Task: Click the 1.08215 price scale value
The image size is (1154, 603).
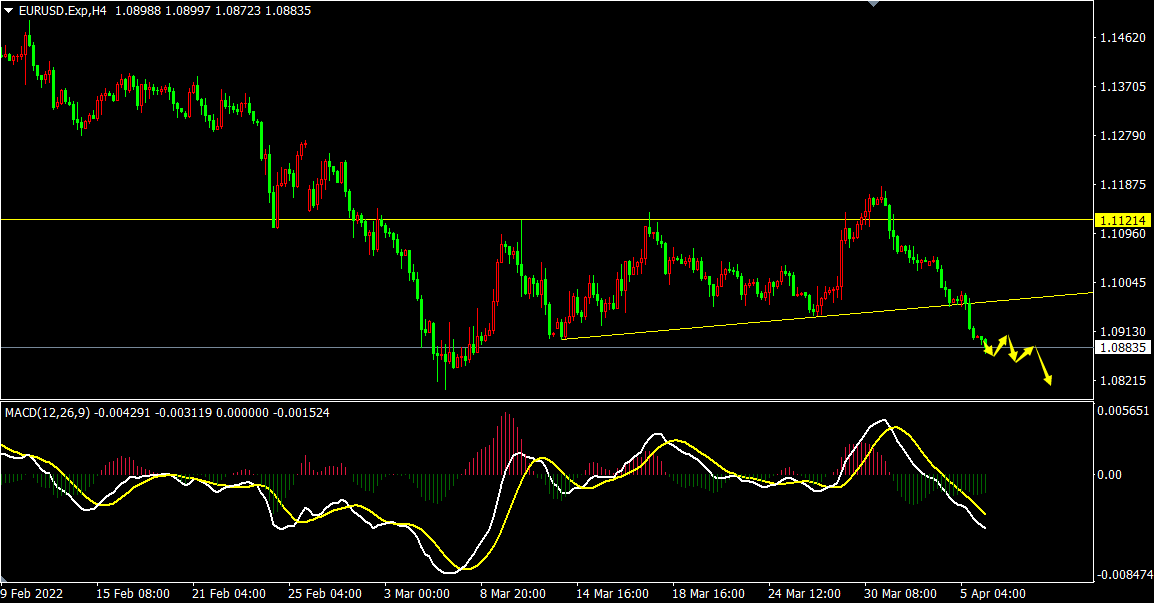Action: [x=1122, y=381]
